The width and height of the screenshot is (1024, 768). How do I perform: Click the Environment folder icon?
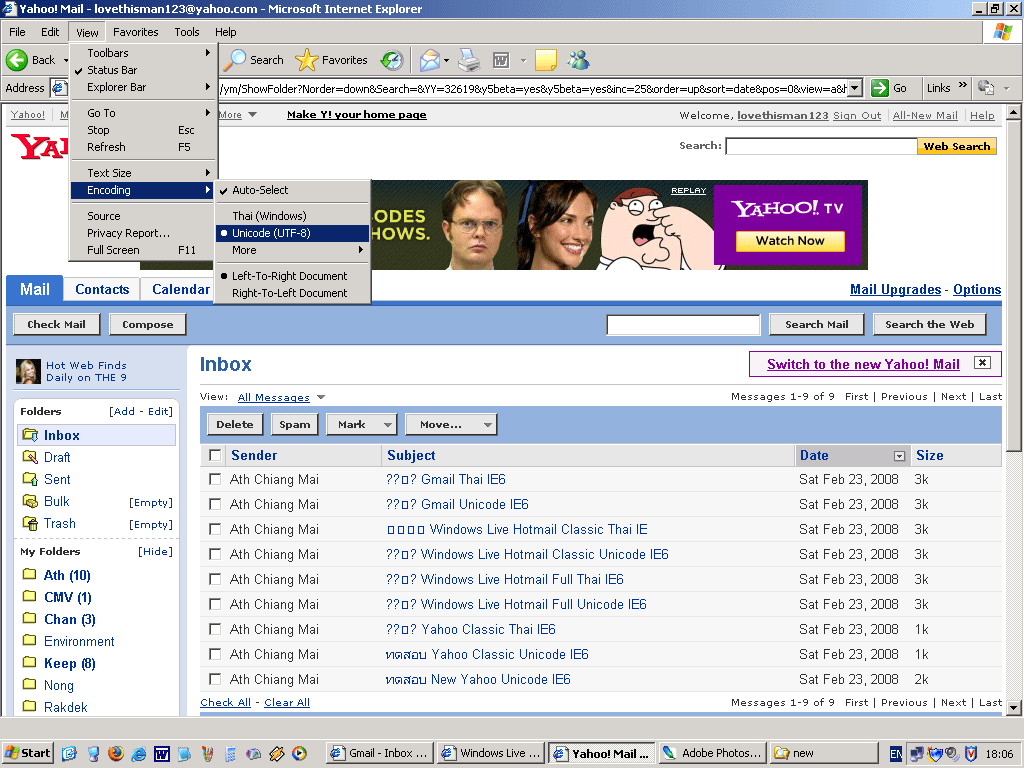(29, 640)
